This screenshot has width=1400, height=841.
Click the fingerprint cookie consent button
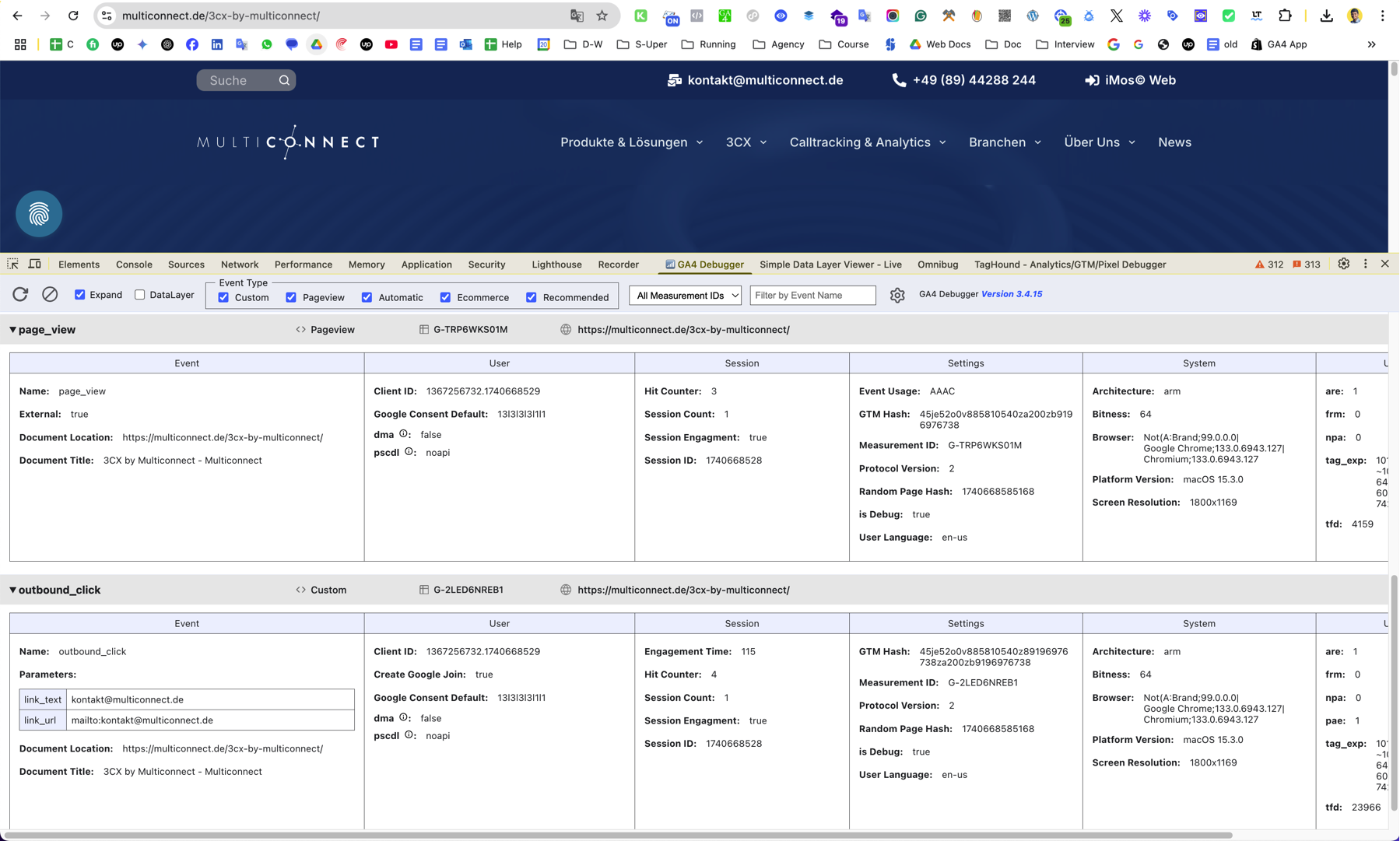[39, 214]
